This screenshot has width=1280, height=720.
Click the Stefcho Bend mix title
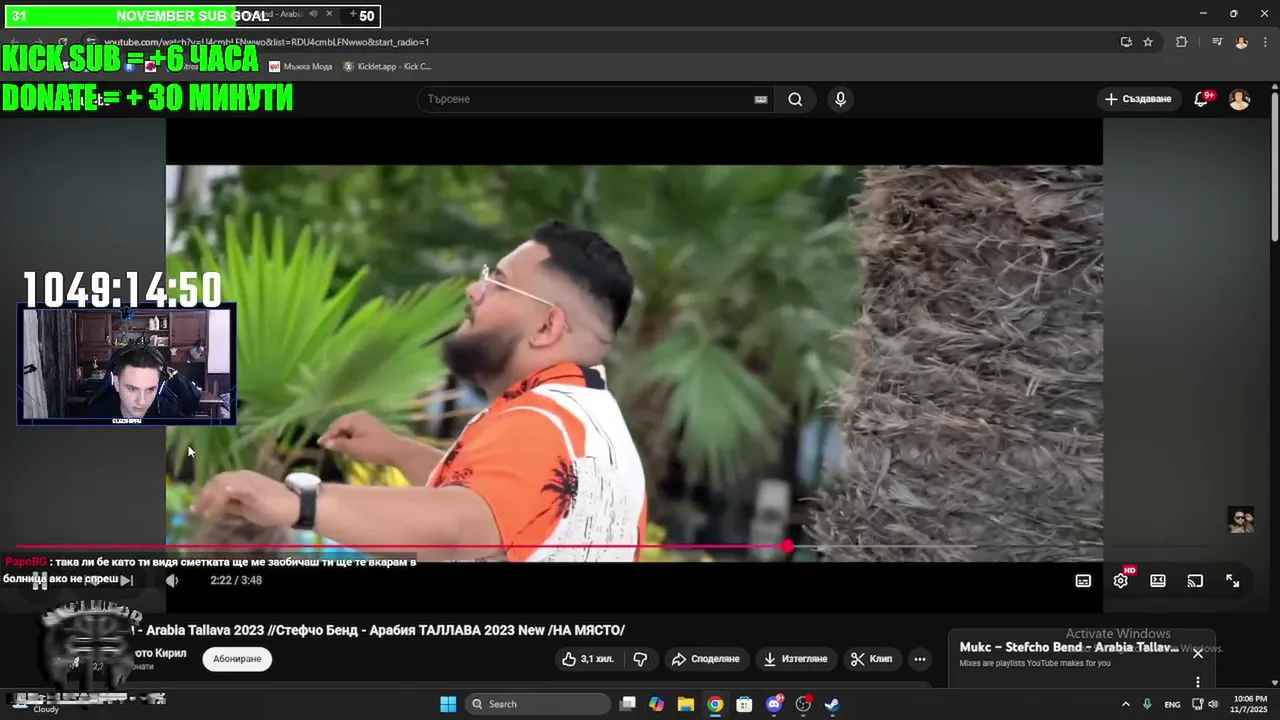click(1069, 647)
